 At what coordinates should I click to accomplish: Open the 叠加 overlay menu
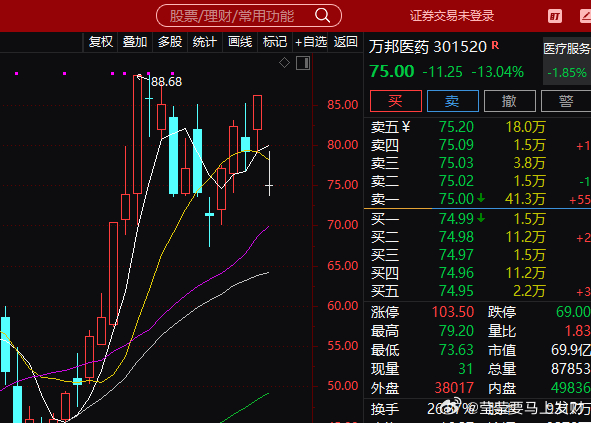pos(135,41)
